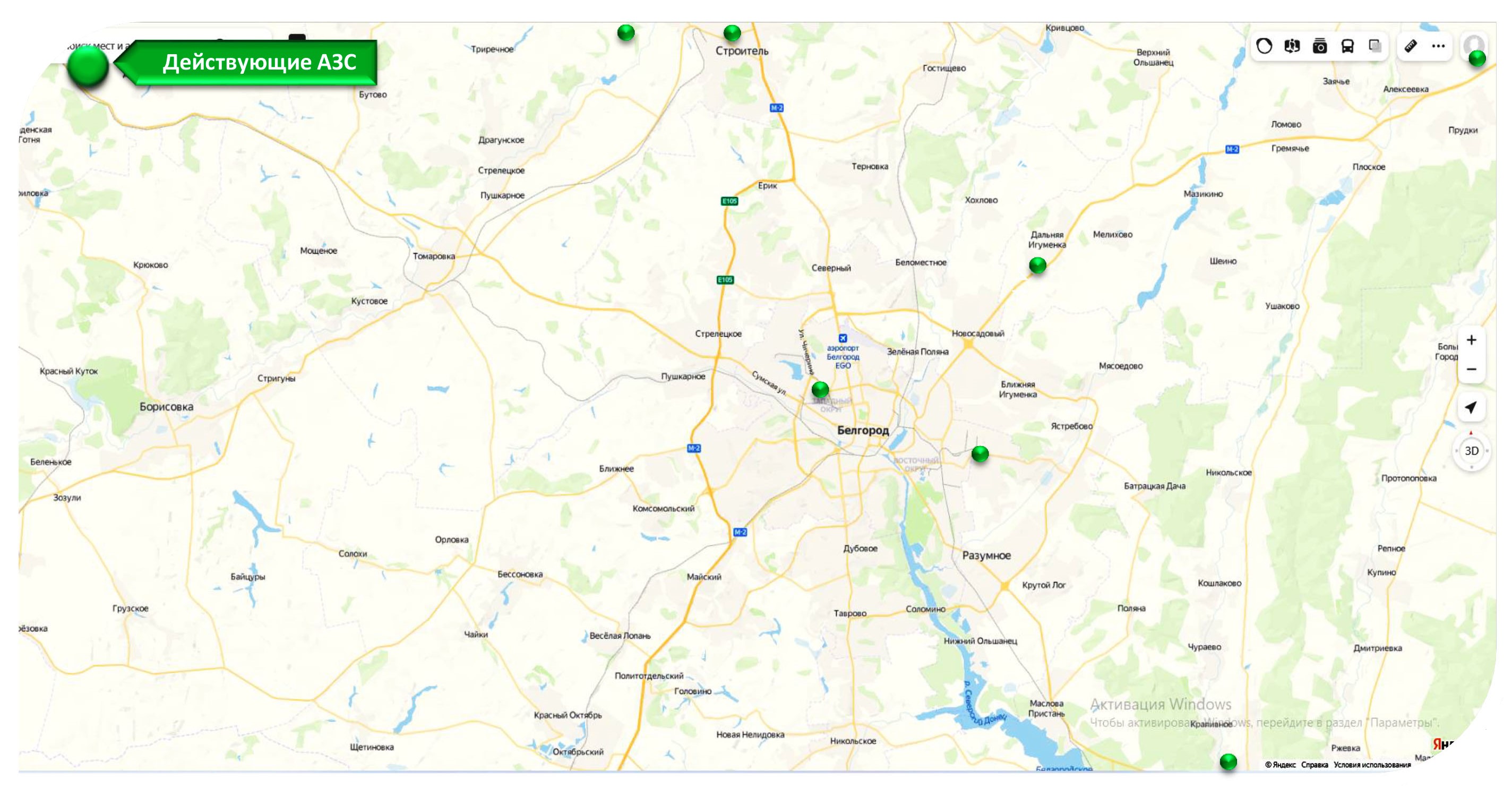The image size is (1512, 788).
Task: Click the Хохлово label
Action: point(982,200)
